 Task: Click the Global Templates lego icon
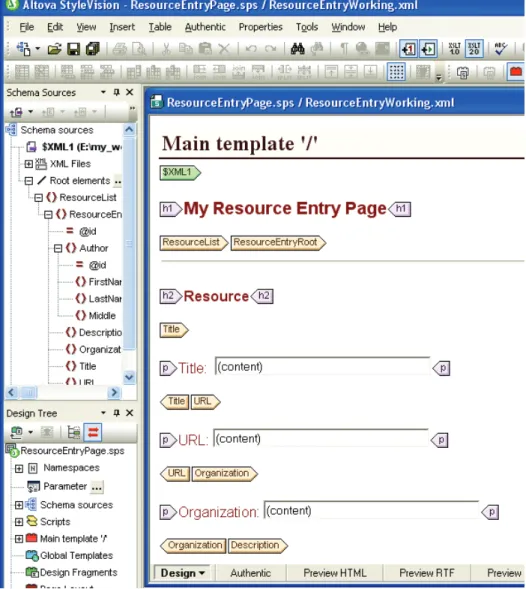coord(32,556)
